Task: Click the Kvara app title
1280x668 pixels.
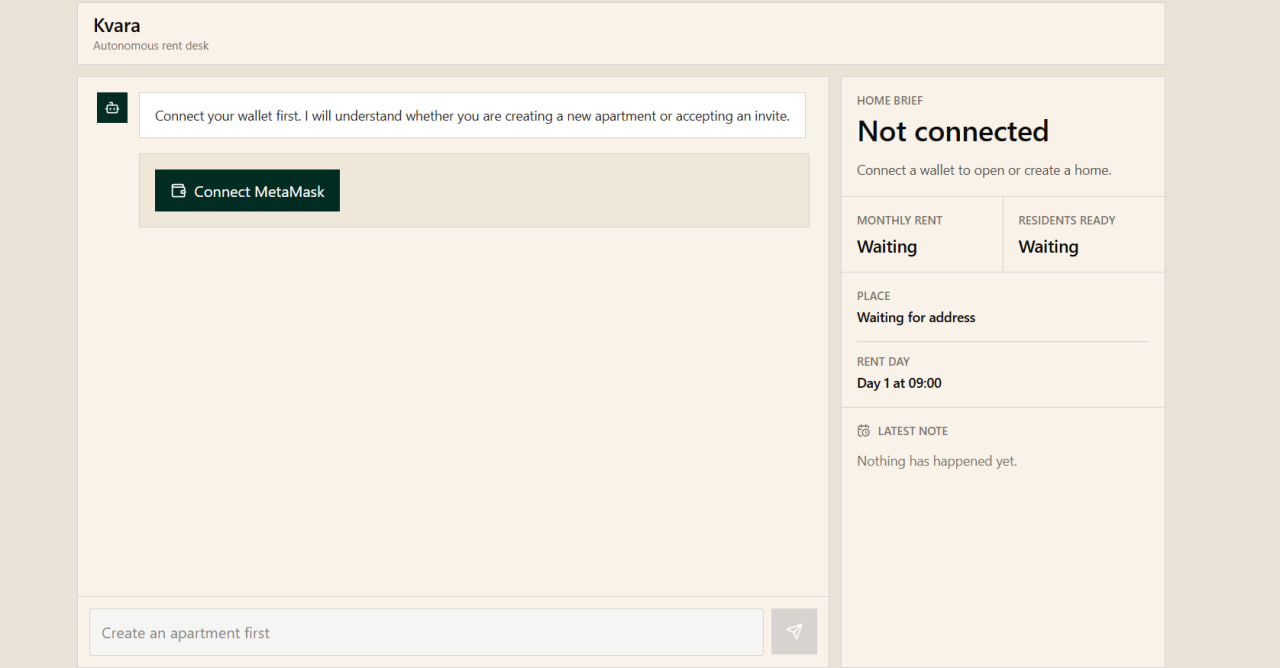Action: [117, 25]
